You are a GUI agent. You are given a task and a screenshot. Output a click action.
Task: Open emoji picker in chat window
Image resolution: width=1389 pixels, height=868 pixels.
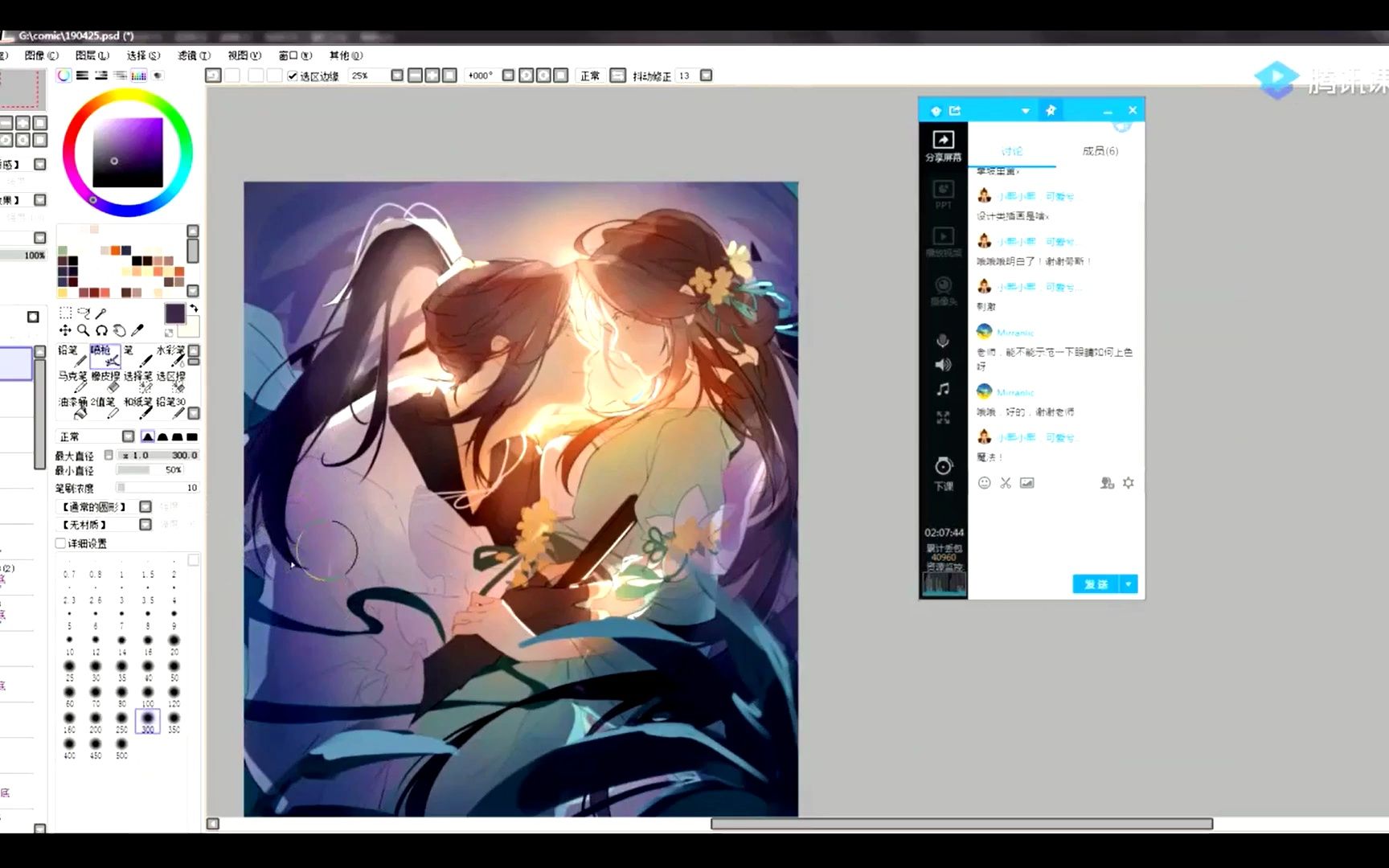984,483
